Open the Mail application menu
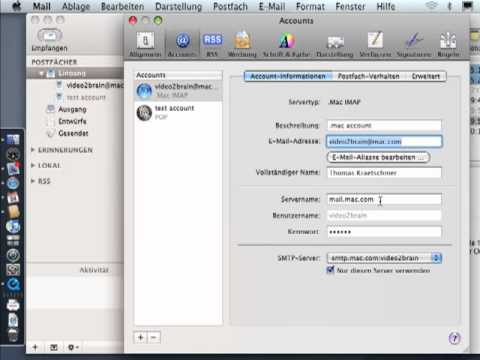The width and height of the screenshot is (480, 360). [42, 6]
